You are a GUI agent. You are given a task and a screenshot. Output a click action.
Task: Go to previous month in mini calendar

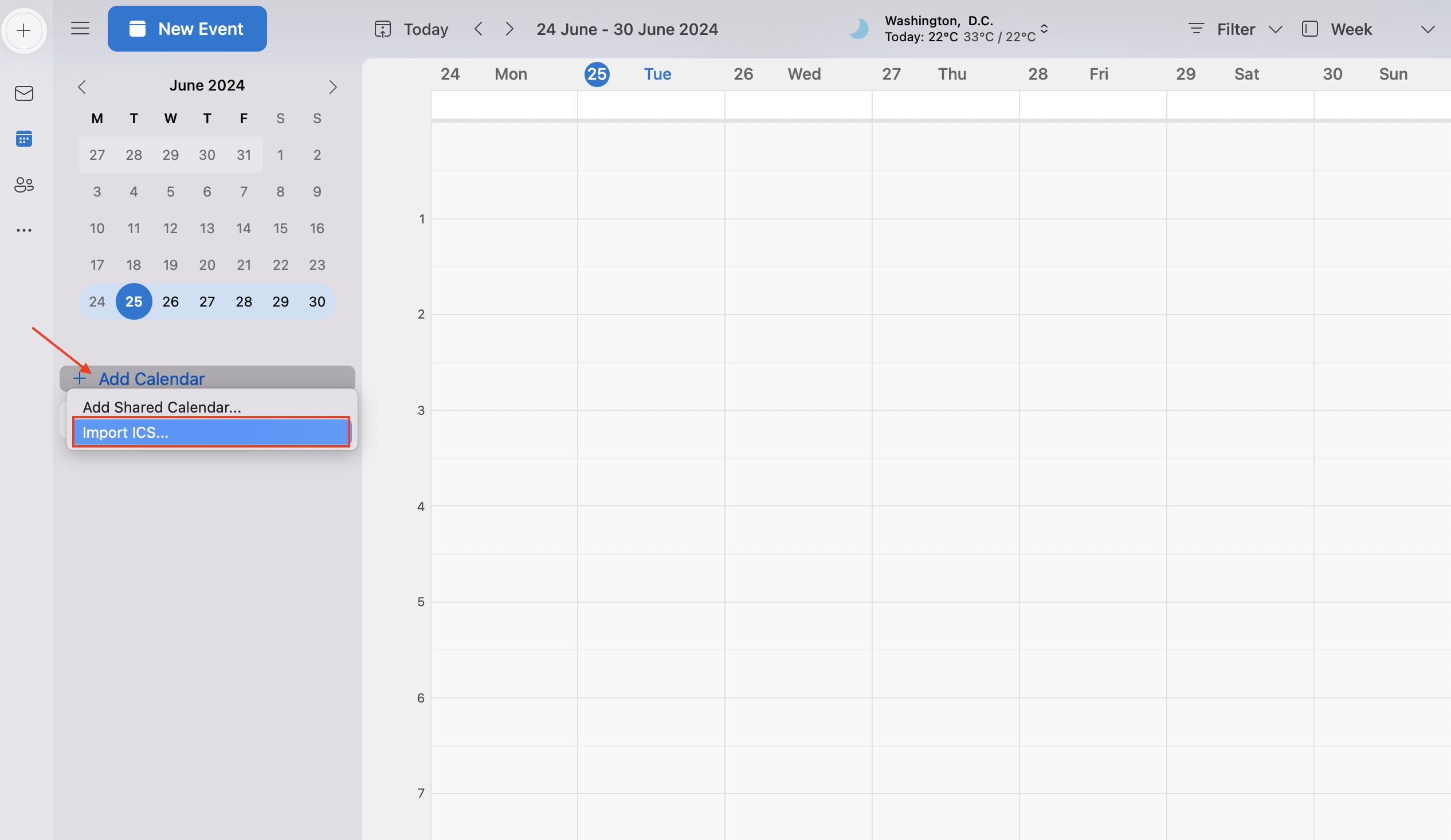[x=81, y=87]
